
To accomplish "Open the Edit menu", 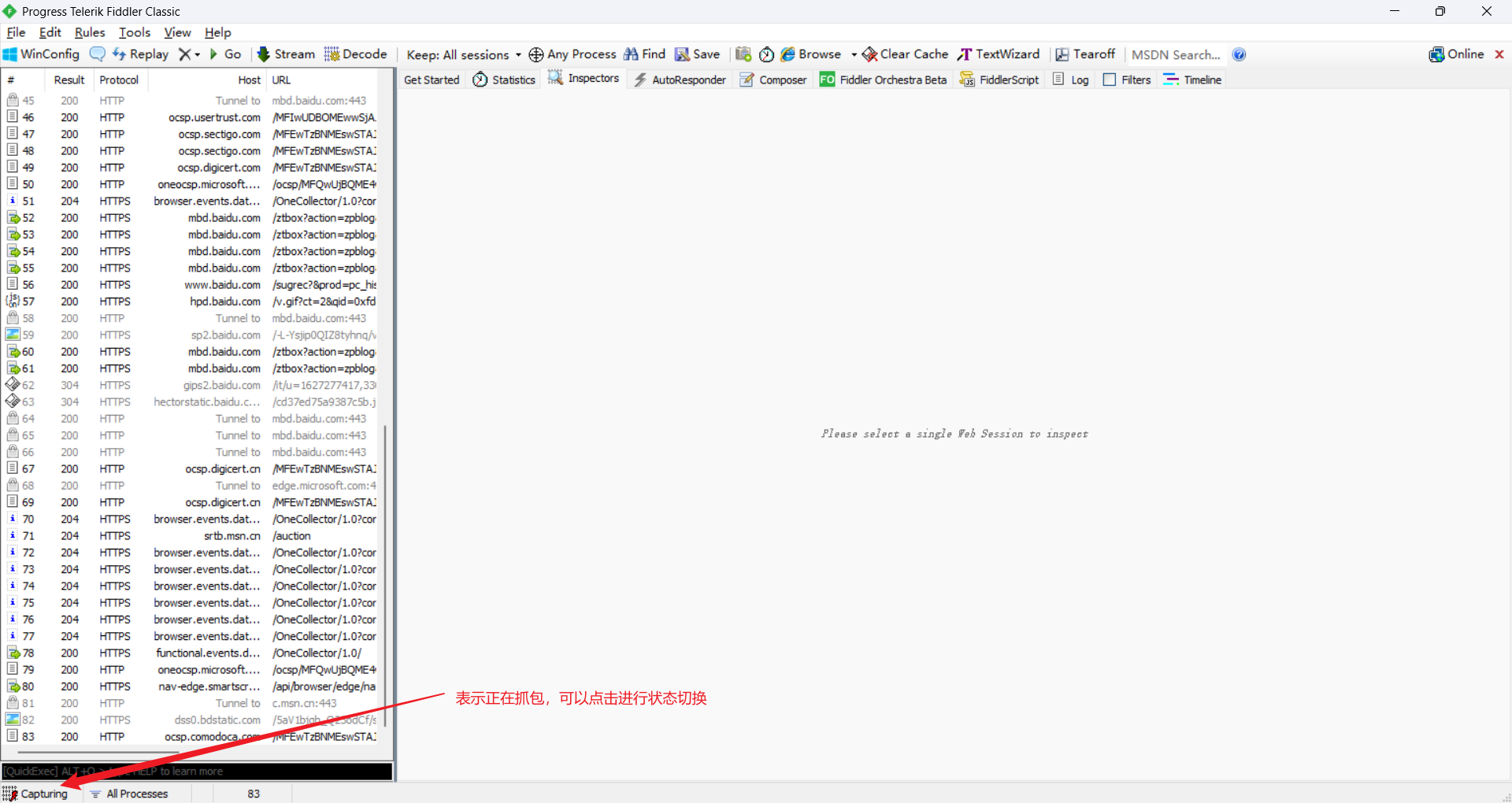I will [50, 32].
